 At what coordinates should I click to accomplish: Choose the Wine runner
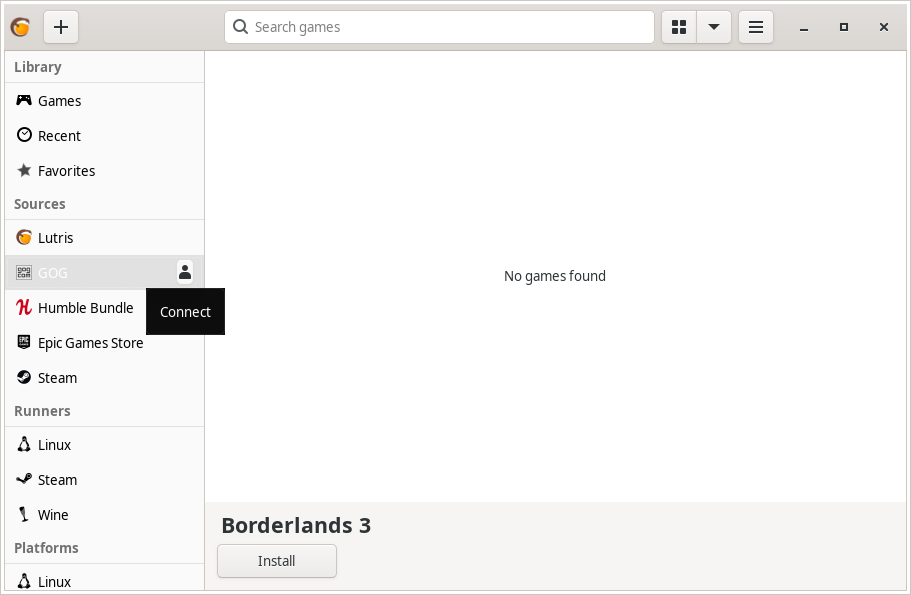tap(51, 514)
